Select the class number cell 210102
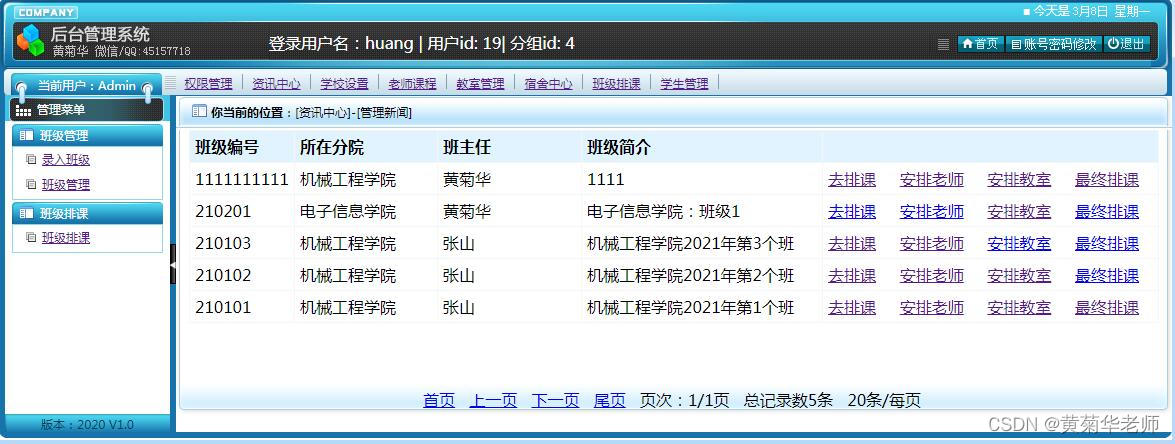The width and height of the screenshot is (1175, 444). [223, 276]
